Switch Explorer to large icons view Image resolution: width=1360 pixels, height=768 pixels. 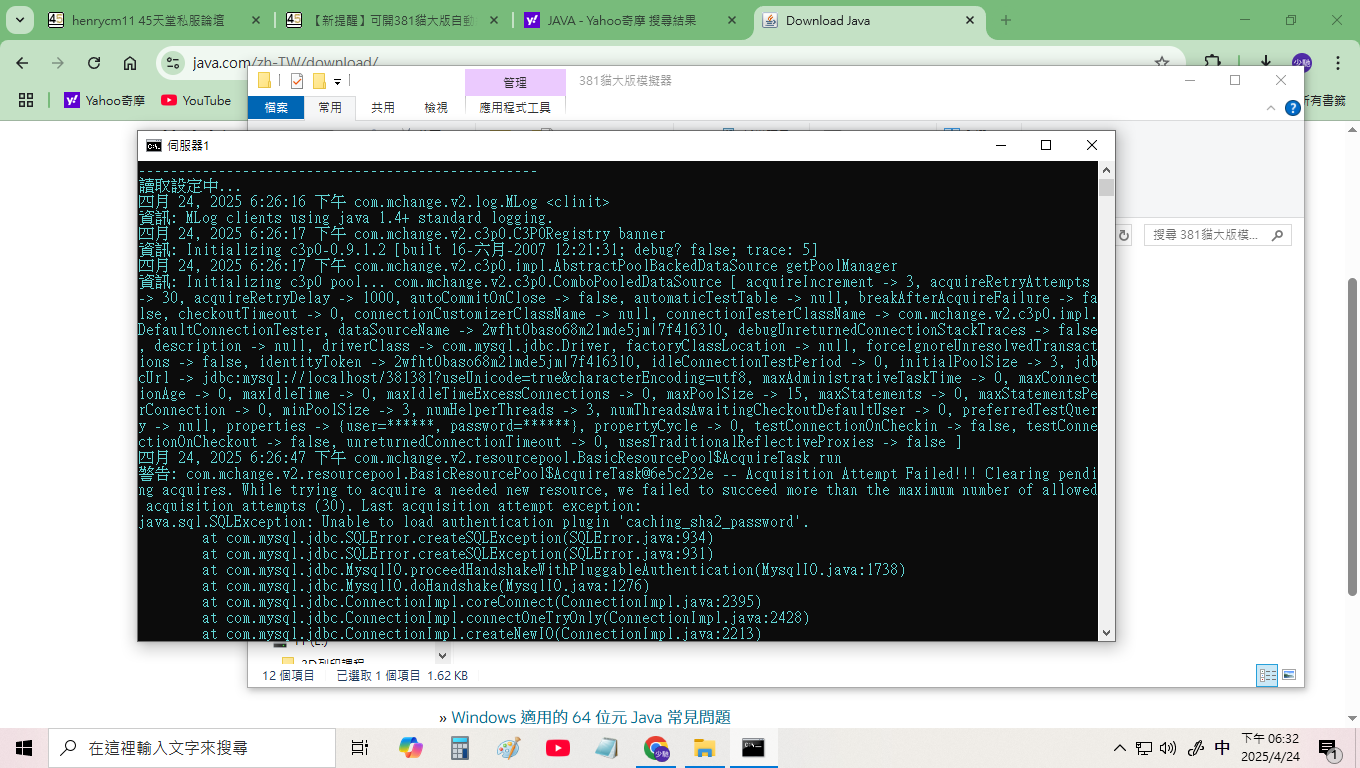point(1289,675)
